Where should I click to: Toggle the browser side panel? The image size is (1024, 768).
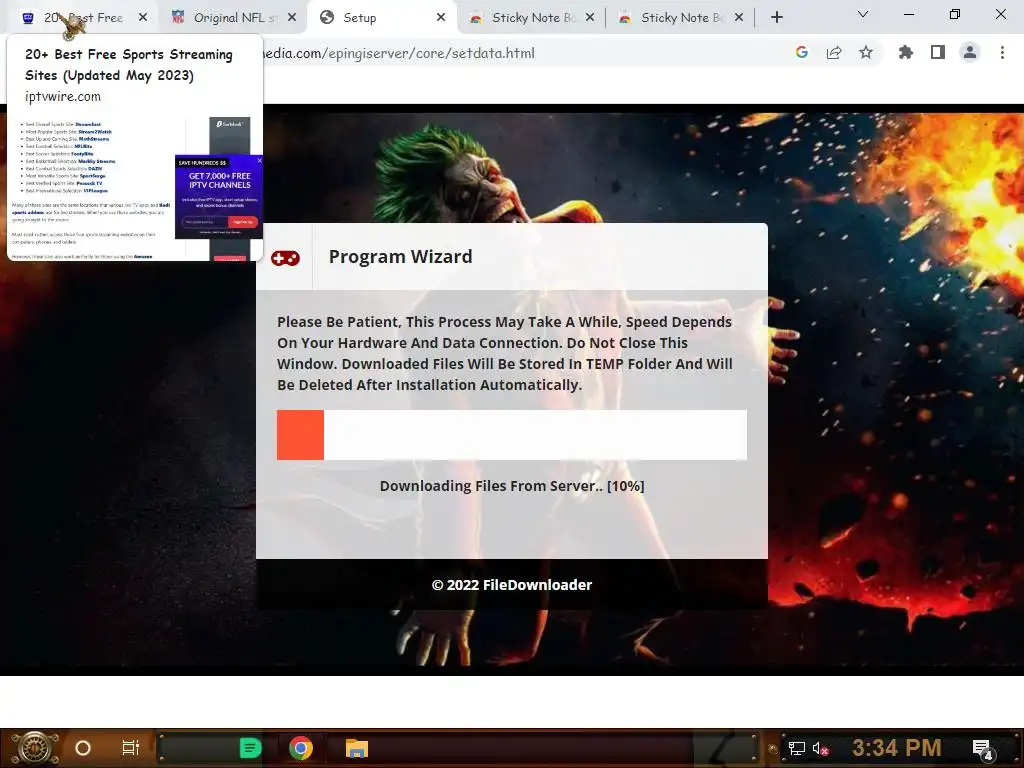click(x=938, y=53)
